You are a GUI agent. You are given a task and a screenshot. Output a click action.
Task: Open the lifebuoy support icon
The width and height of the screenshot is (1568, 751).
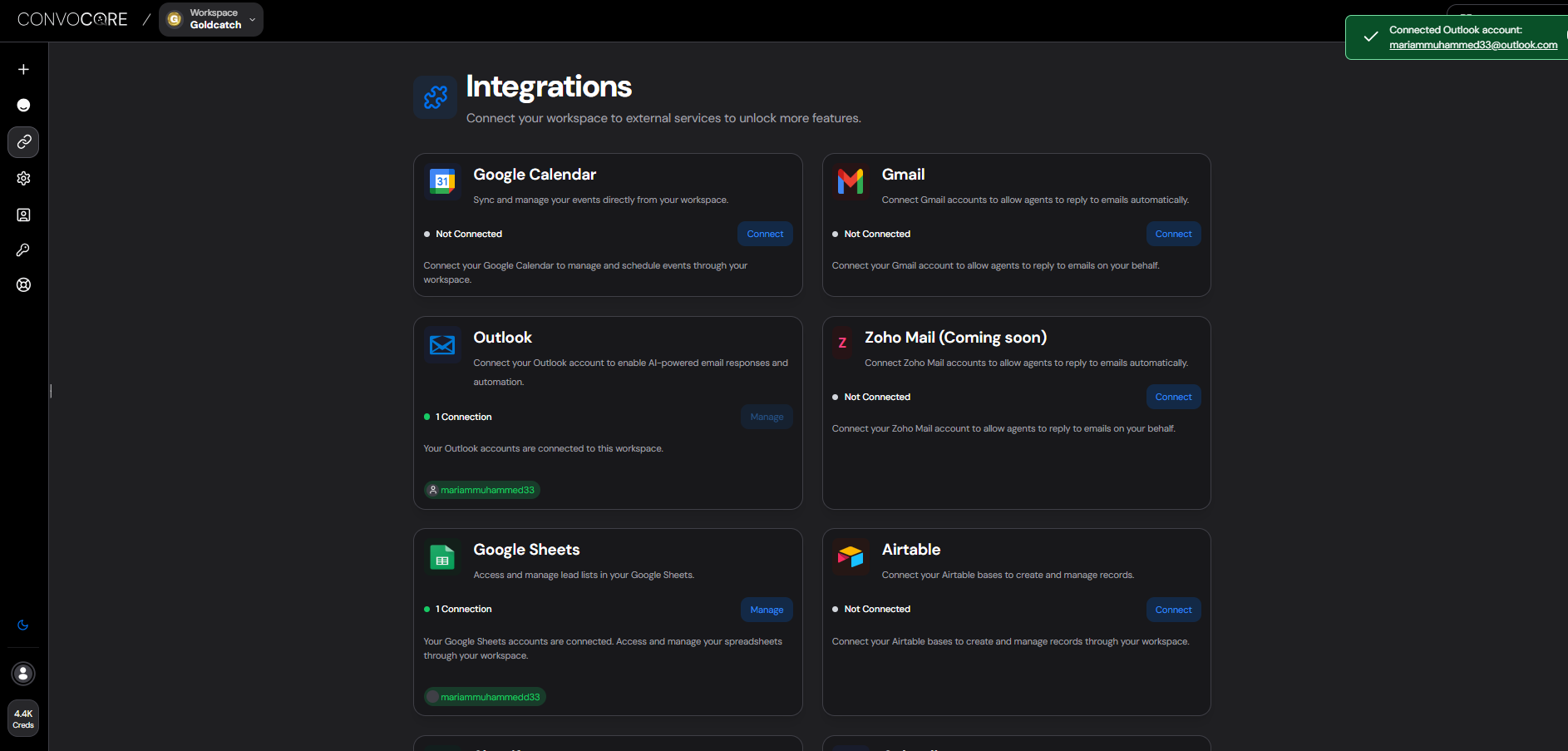click(x=23, y=285)
